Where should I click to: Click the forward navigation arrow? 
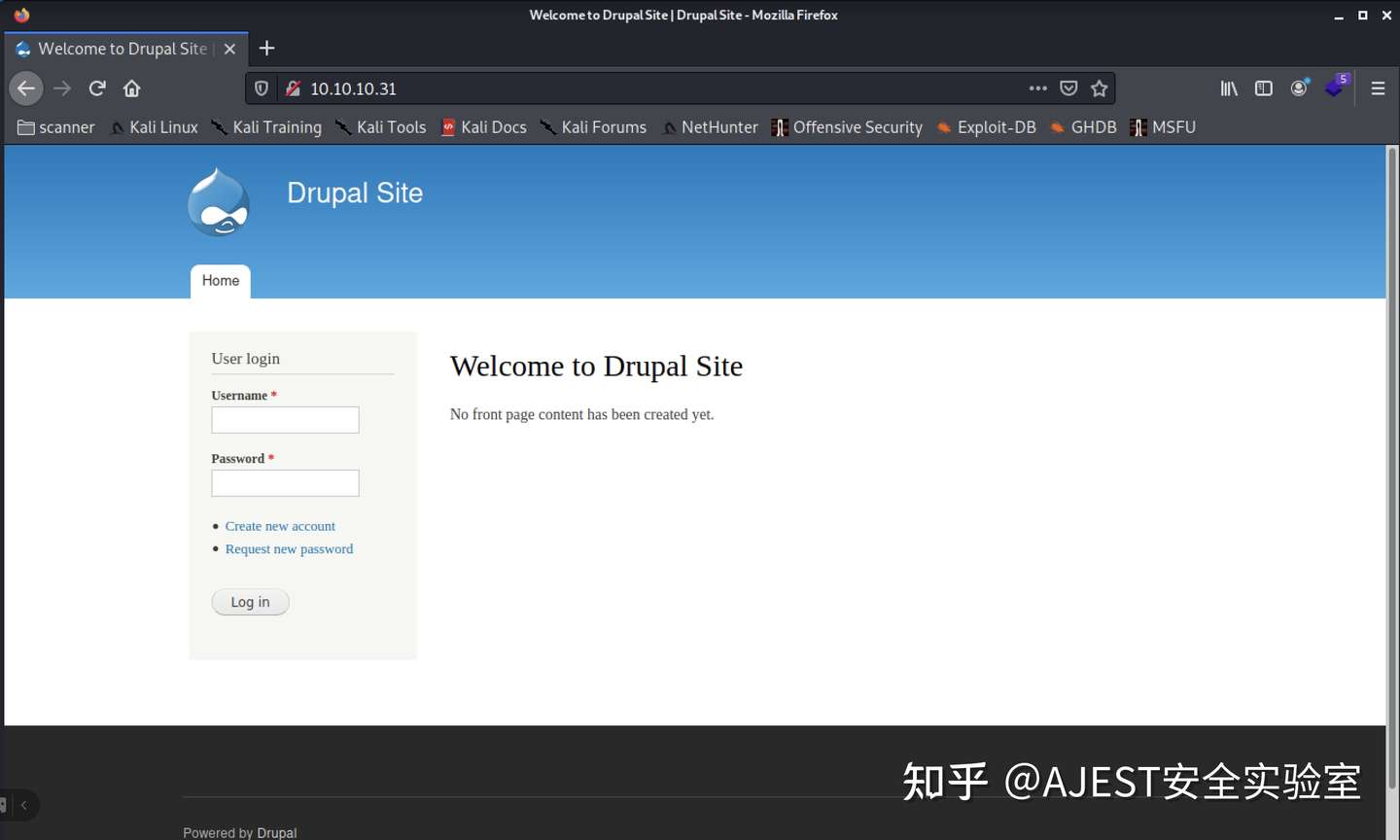tap(62, 88)
